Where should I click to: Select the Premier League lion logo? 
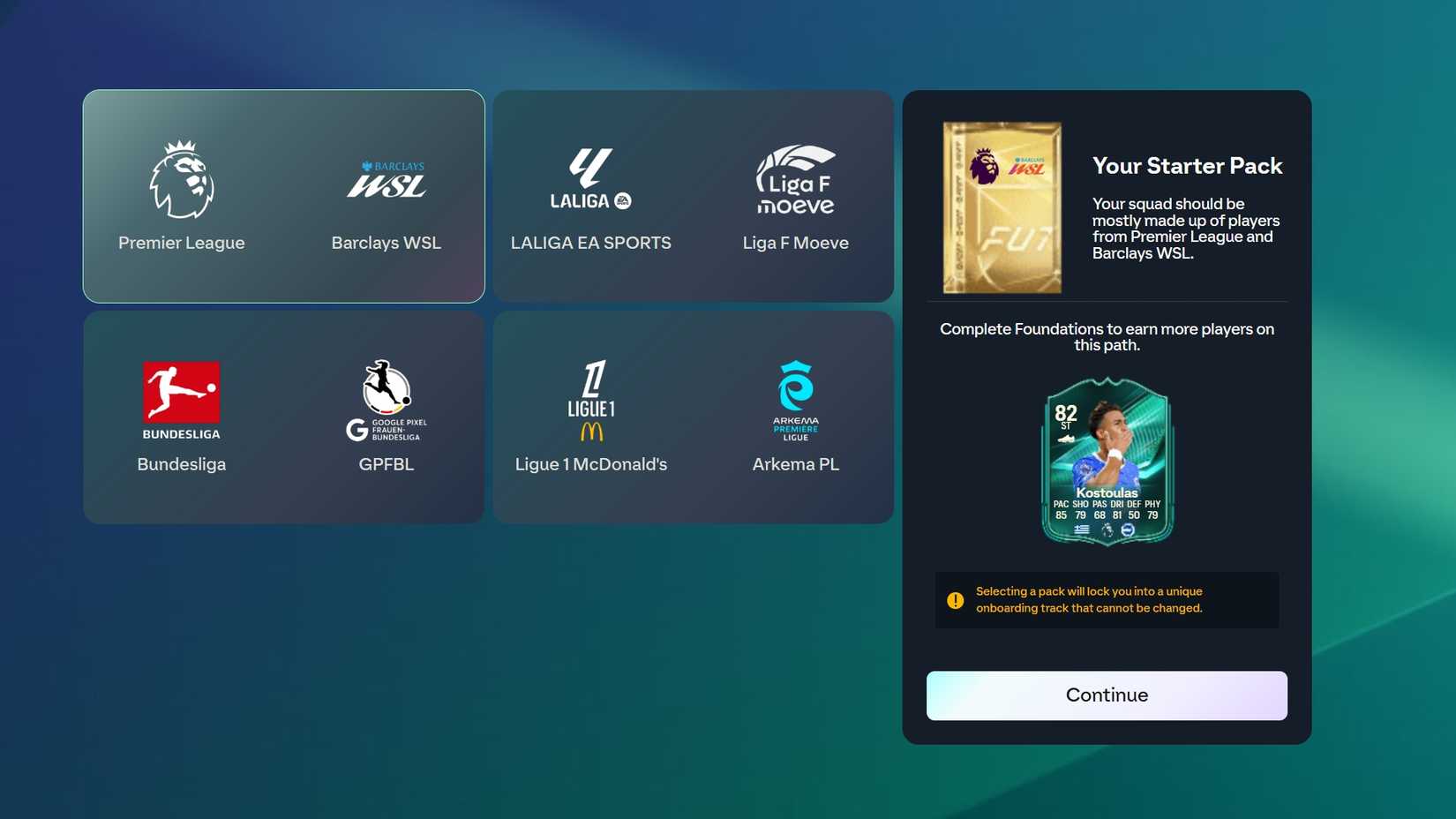[x=182, y=179]
